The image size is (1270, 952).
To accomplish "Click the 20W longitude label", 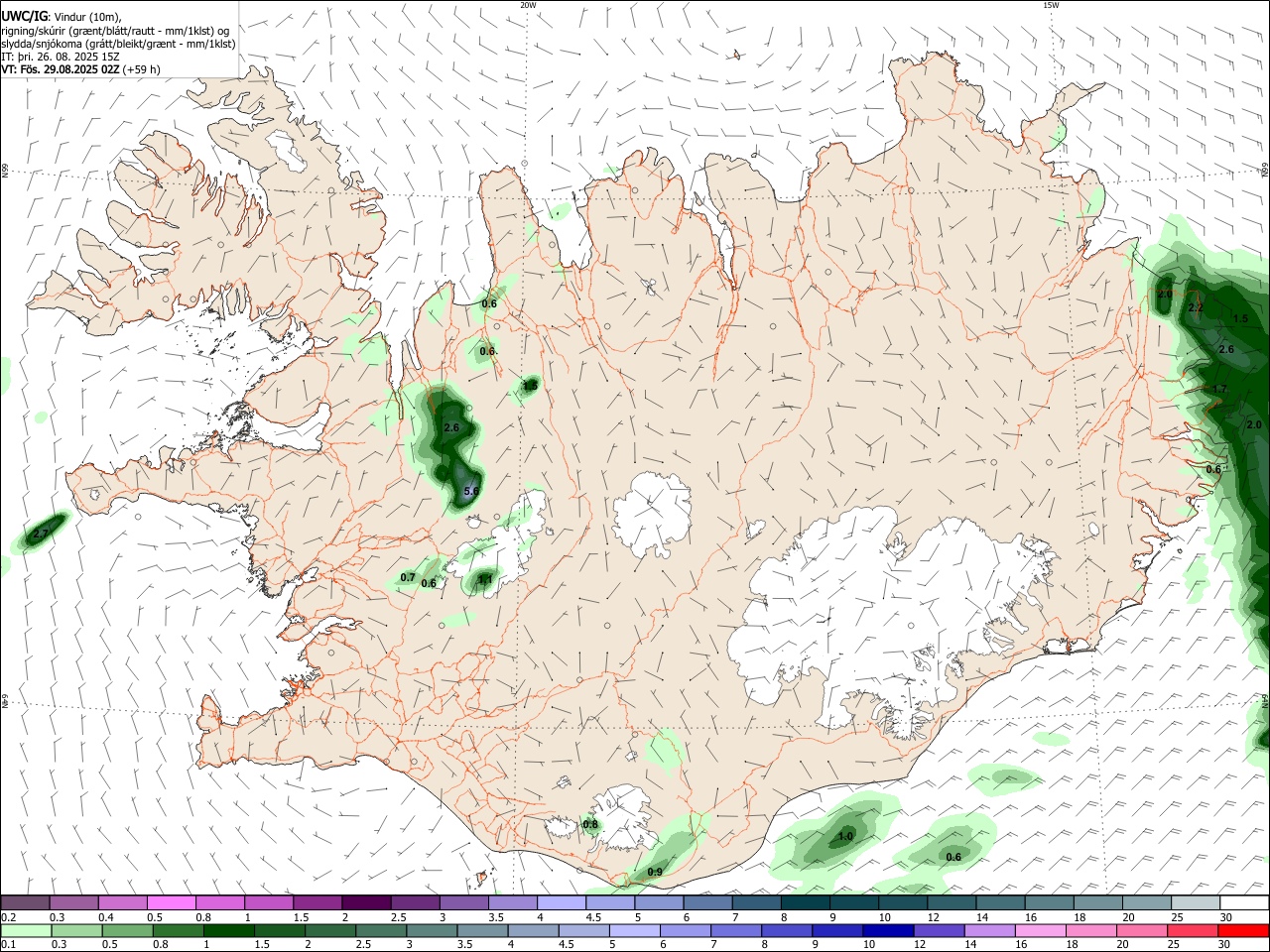I will pyautogui.click(x=529, y=5).
